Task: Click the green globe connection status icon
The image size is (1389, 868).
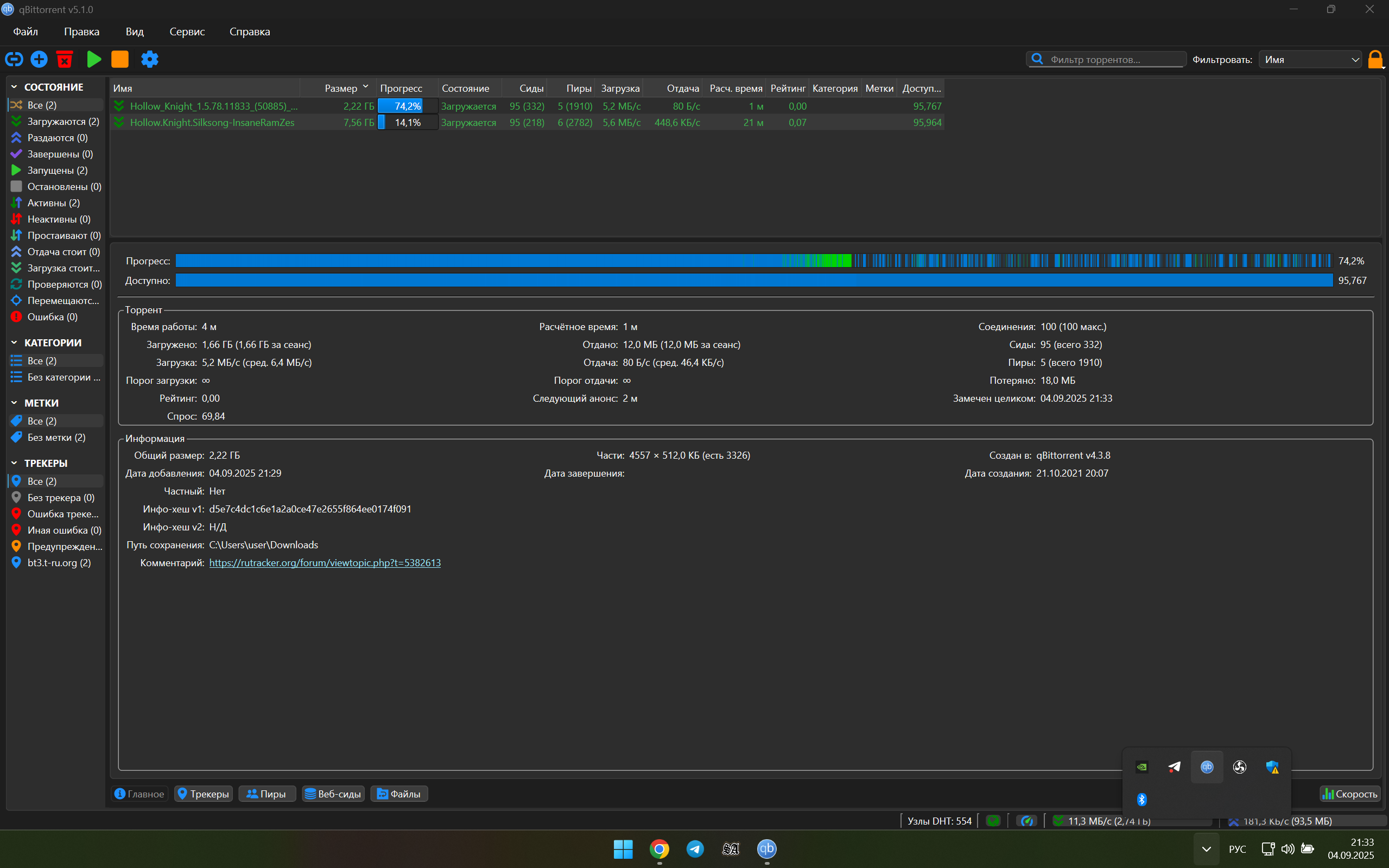Action: point(993,821)
